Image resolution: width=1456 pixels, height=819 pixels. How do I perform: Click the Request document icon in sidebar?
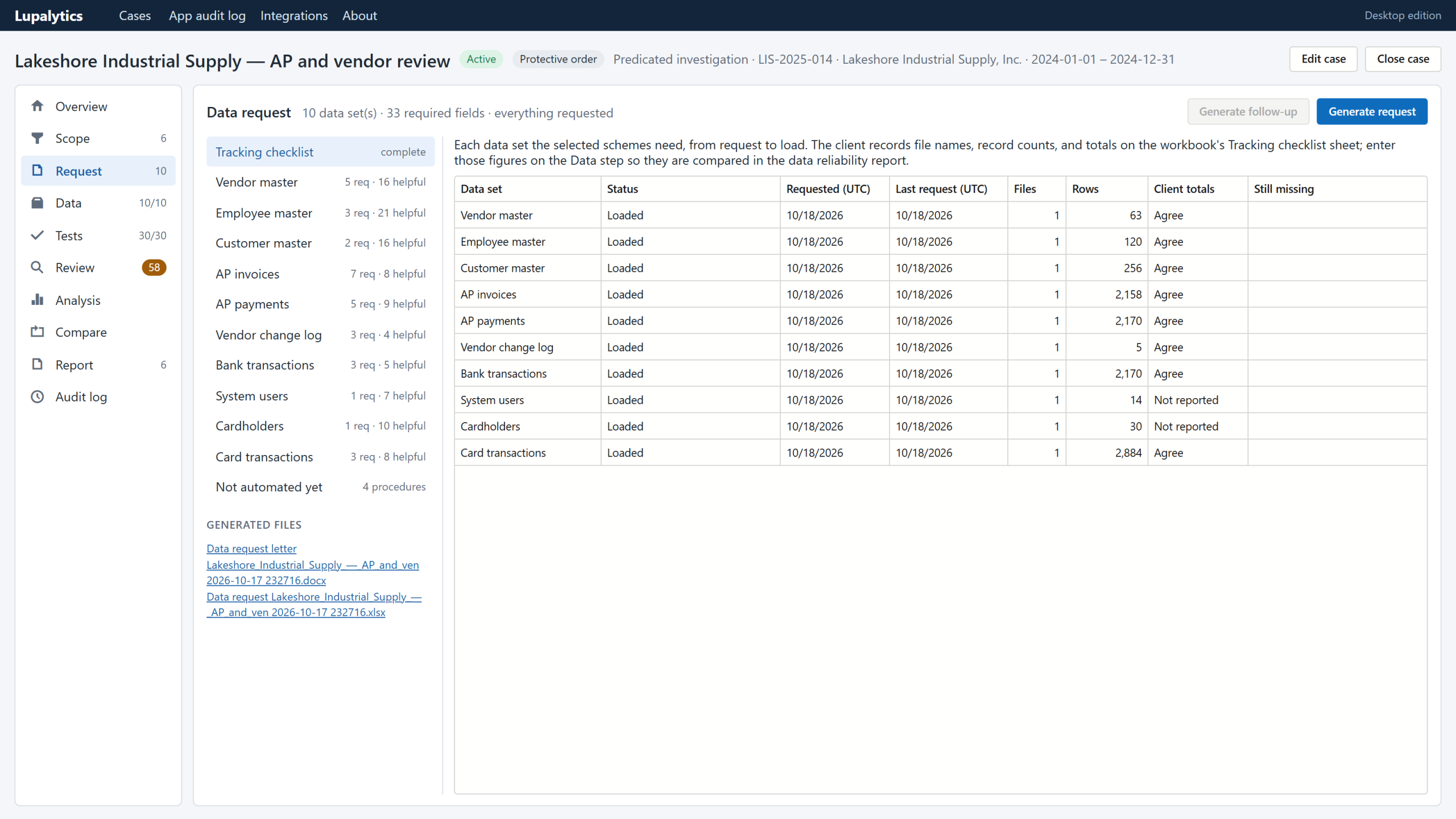(38, 171)
